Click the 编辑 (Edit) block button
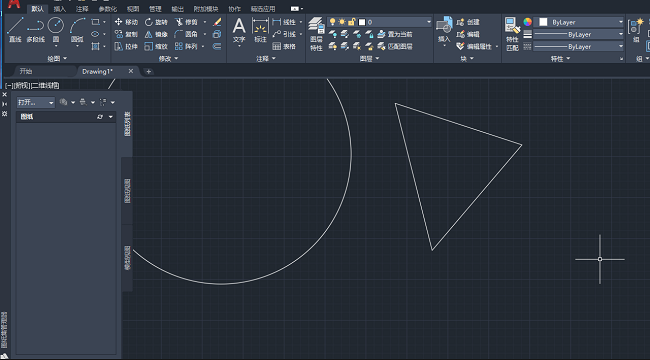The image size is (650, 360). tap(468, 34)
